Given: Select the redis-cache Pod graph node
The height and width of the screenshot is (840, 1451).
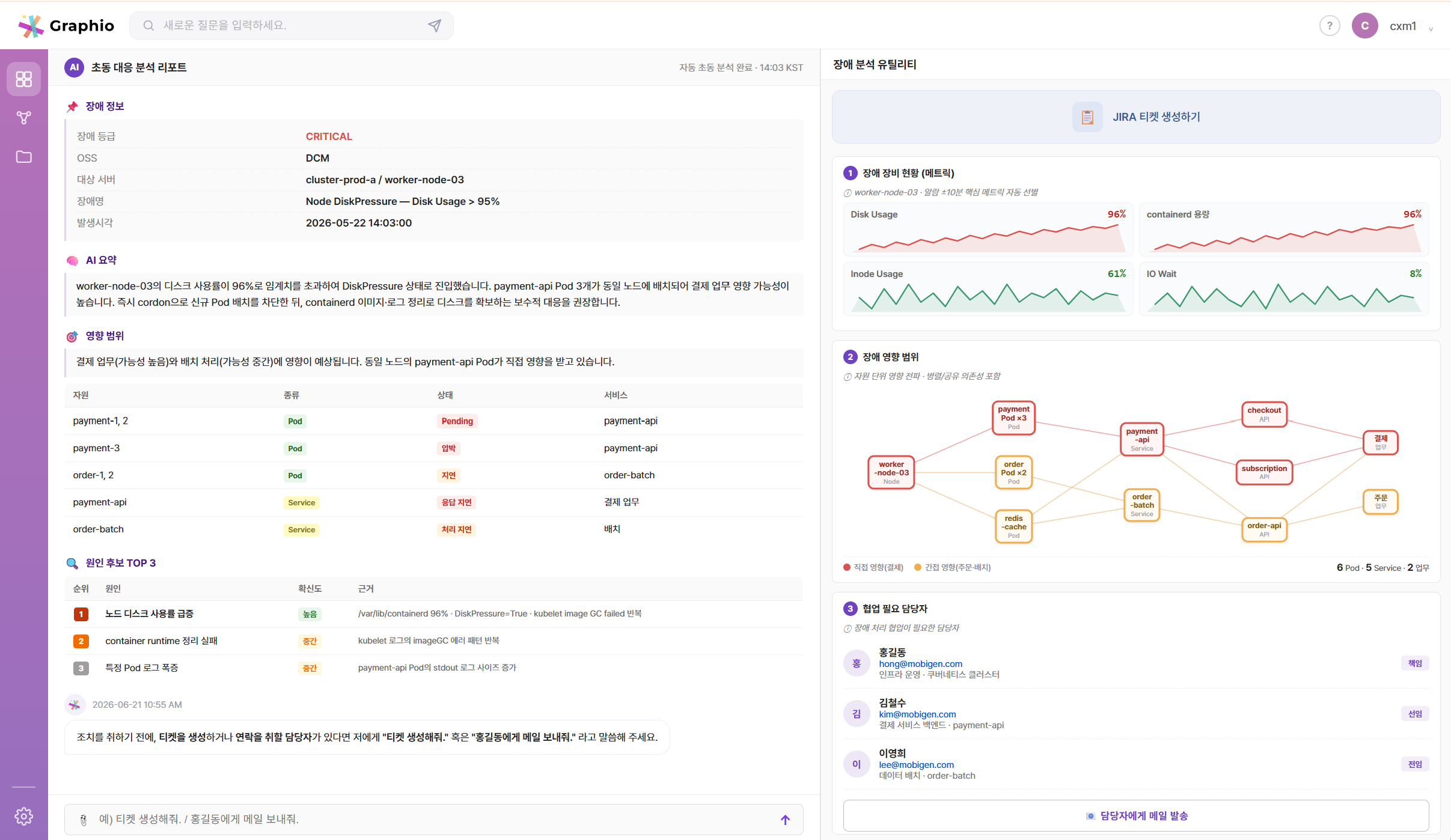Looking at the screenshot, I should [x=1013, y=527].
